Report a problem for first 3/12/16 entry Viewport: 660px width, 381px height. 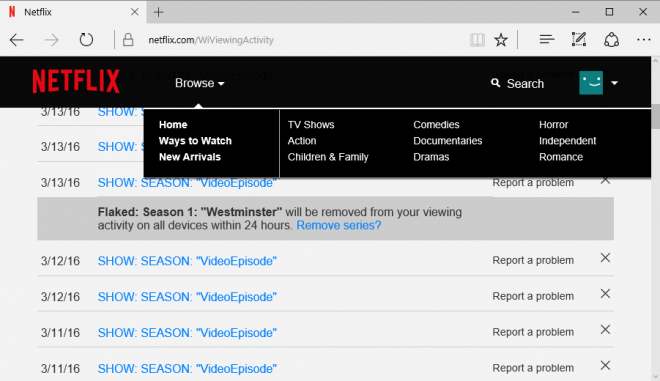pos(533,260)
